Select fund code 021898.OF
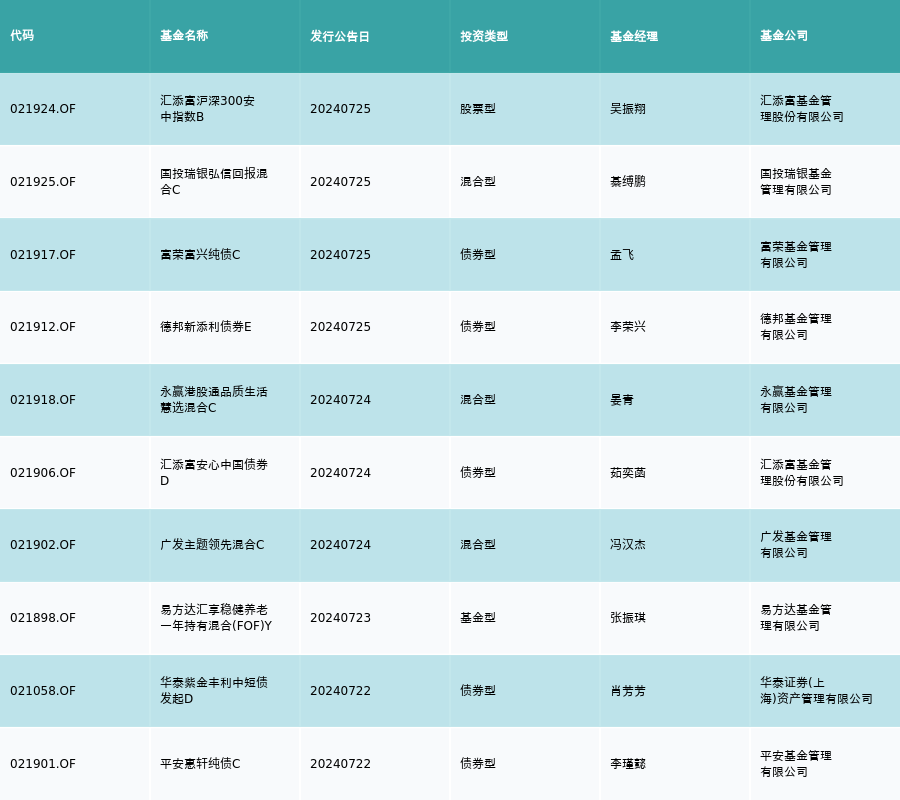The height and width of the screenshot is (800, 900). [42, 618]
